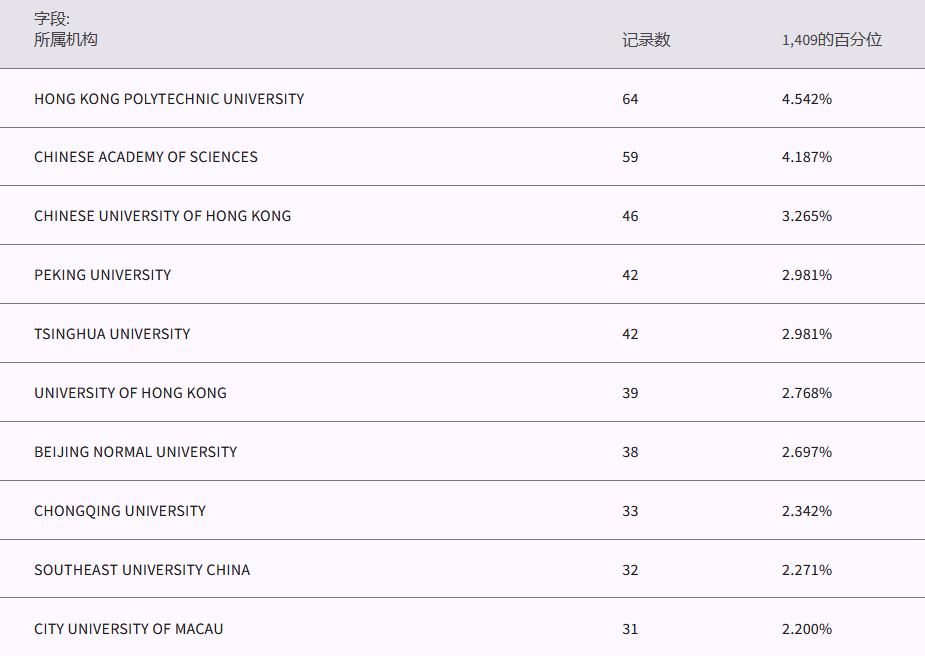Open the University of Hong Kong entry
Screen dimensions: 925x656
pyautogui.click(x=130, y=393)
